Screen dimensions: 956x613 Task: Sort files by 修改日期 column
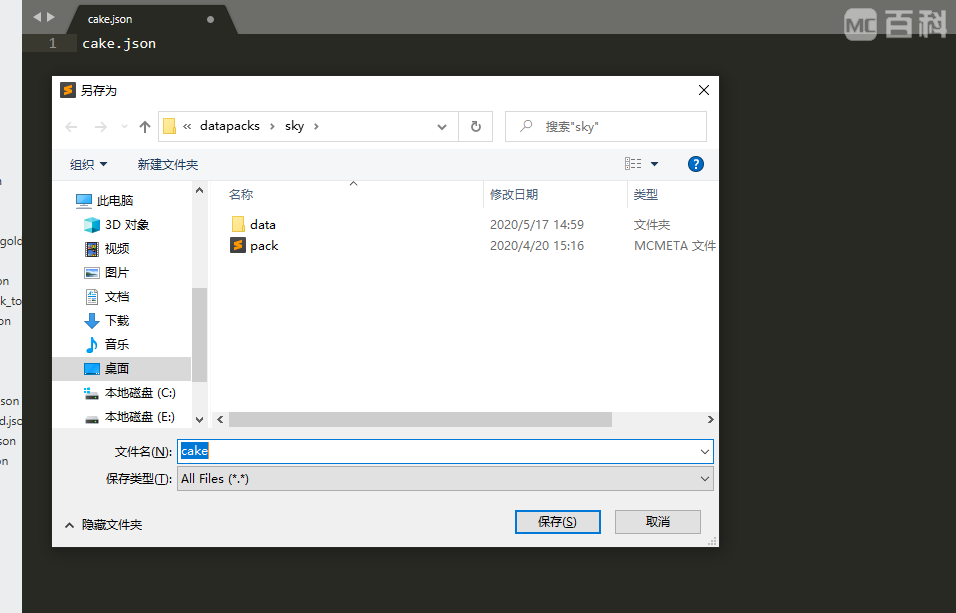(x=514, y=195)
